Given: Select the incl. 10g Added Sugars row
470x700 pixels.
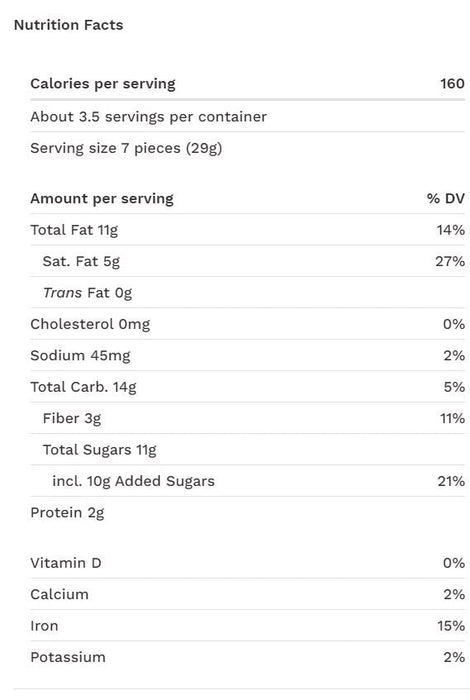Looking at the screenshot, I should [247, 481].
